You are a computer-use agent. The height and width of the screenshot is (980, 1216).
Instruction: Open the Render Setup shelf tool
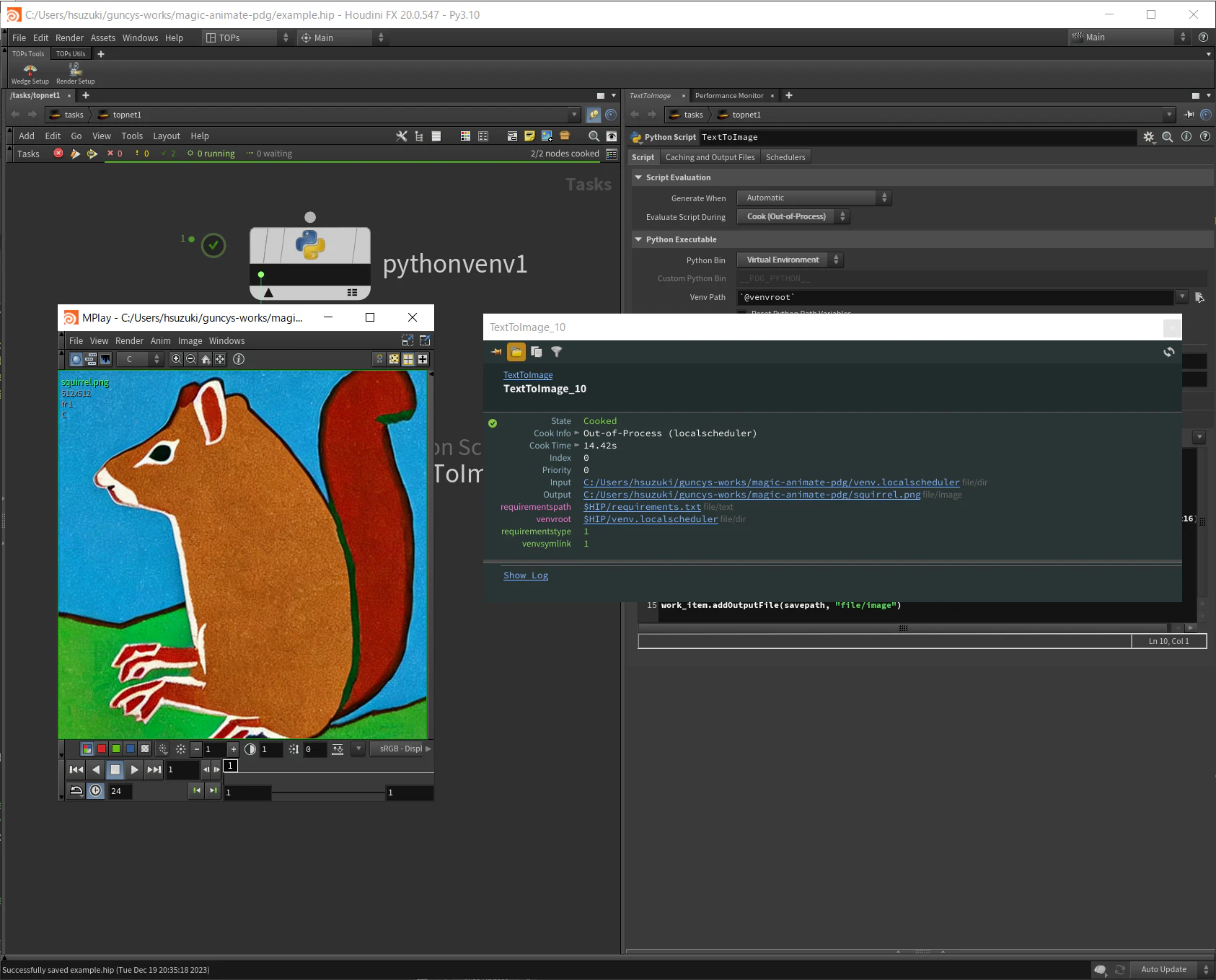pyautogui.click(x=75, y=74)
